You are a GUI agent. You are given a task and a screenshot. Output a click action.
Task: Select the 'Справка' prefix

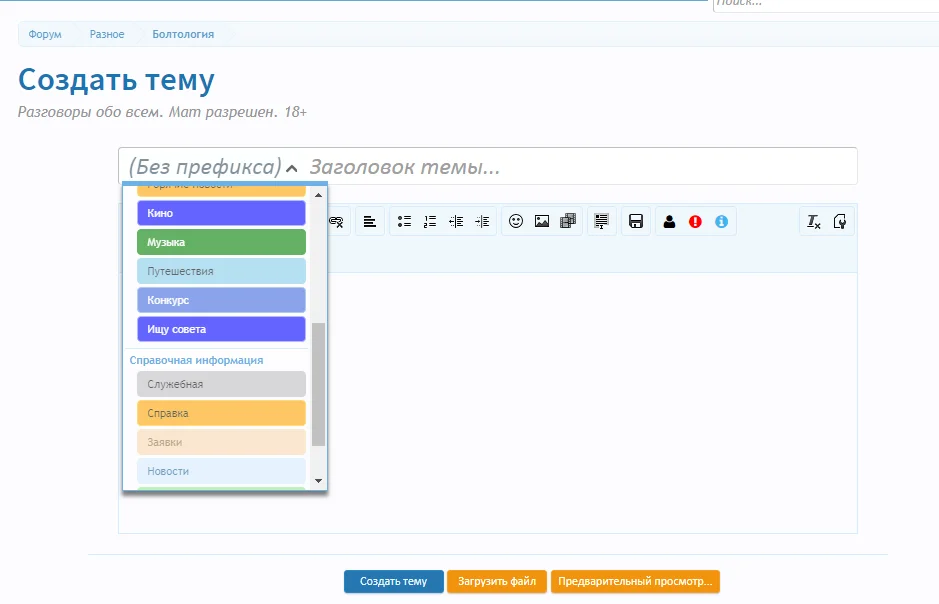[x=222, y=413]
